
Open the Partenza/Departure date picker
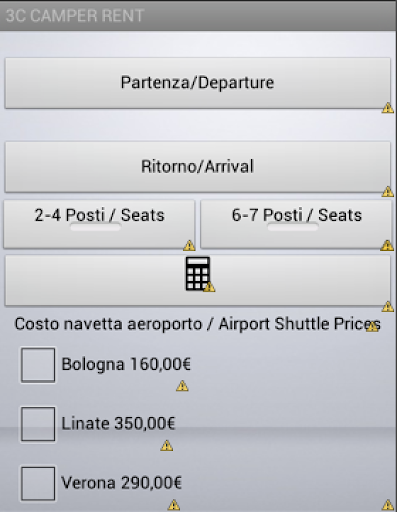point(198,83)
